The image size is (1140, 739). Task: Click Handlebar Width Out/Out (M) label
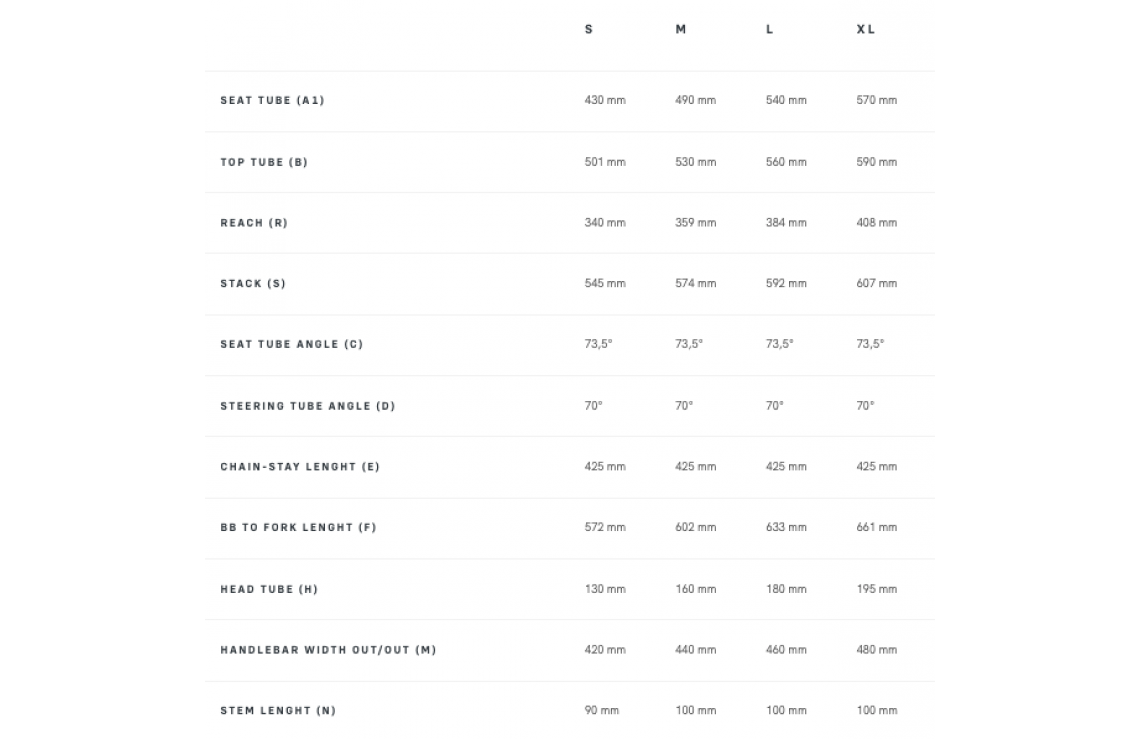[328, 650]
